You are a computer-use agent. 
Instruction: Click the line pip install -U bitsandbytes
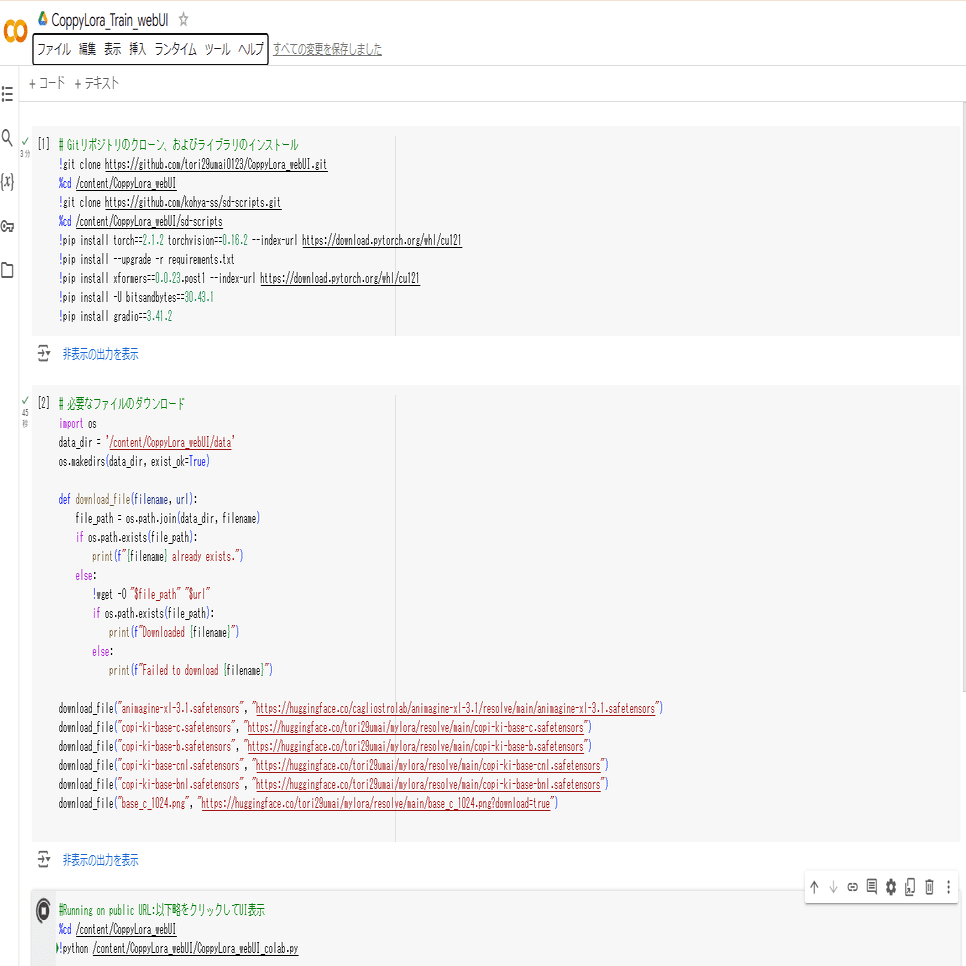tap(136, 298)
